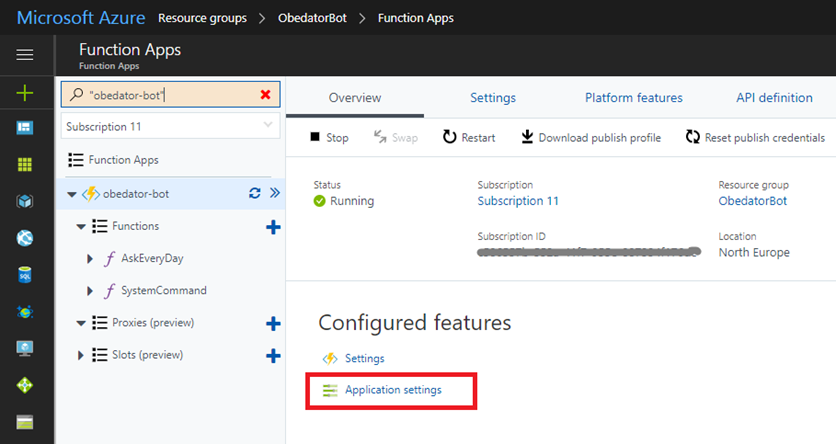Click the Restart button
This screenshot has height=444, width=836.
[468, 138]
